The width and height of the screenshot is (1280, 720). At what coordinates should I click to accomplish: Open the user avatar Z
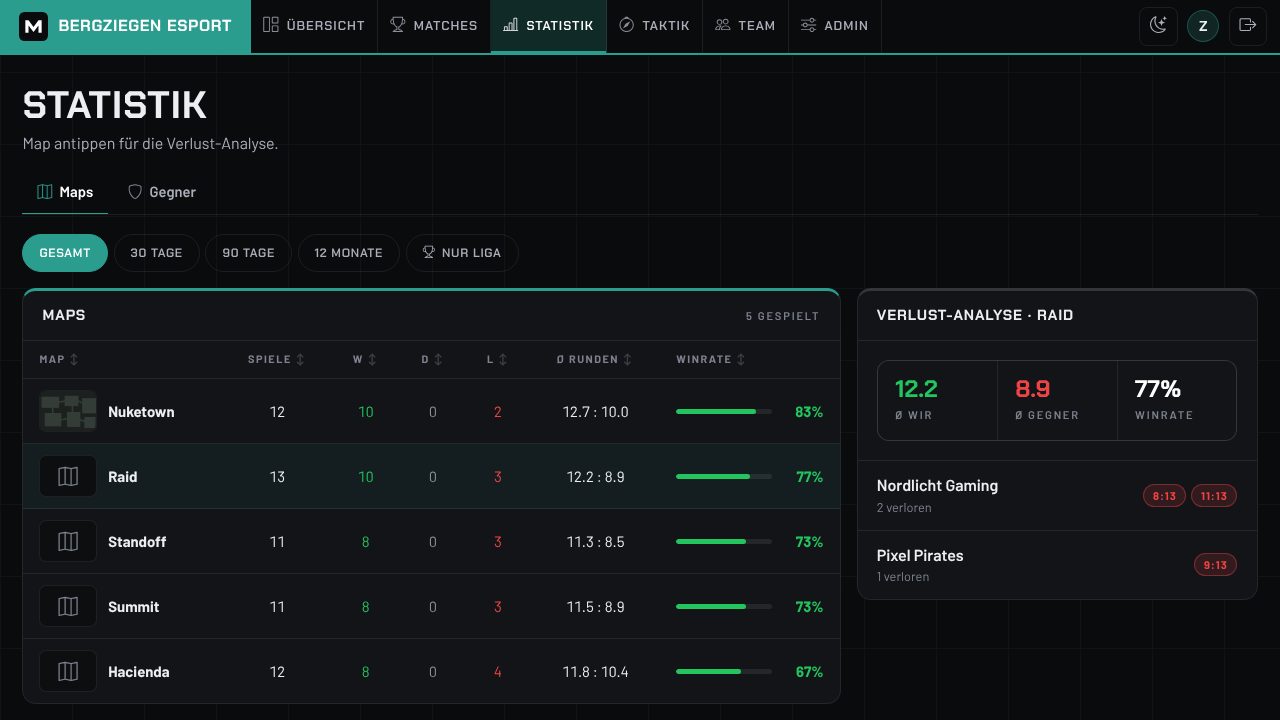click(x=1203, y=26)
